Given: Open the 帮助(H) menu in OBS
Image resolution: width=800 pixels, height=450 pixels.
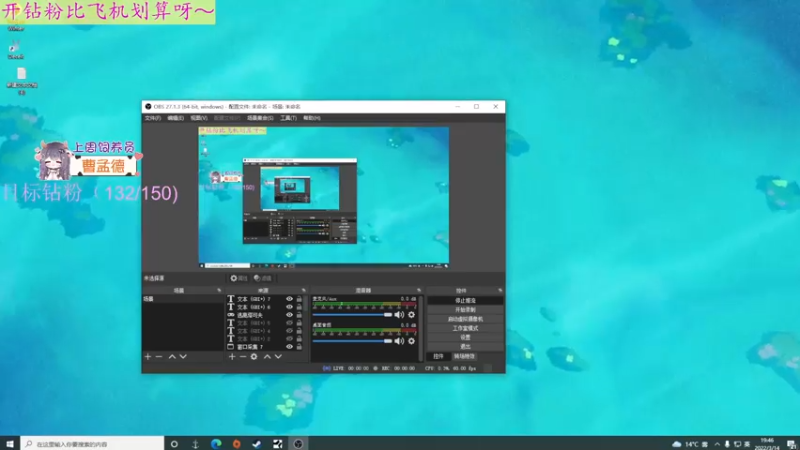Looking at the screenshot, I should click(x=312, y=118).
